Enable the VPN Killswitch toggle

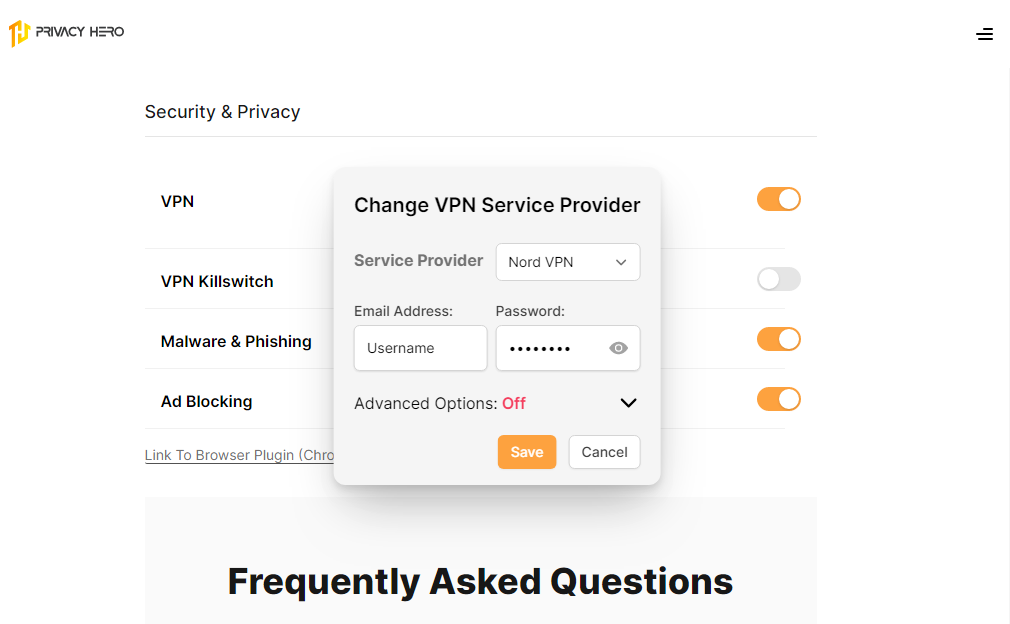point(778,279)
